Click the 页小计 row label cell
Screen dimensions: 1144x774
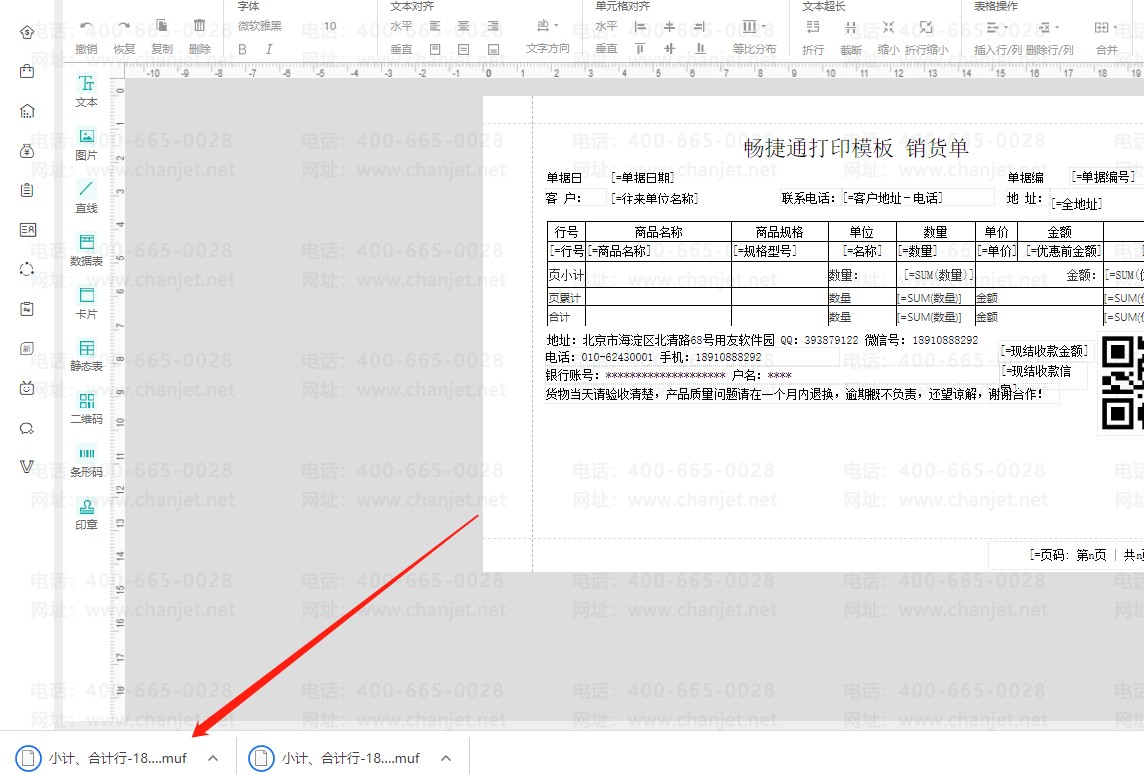tap(566, 275)
